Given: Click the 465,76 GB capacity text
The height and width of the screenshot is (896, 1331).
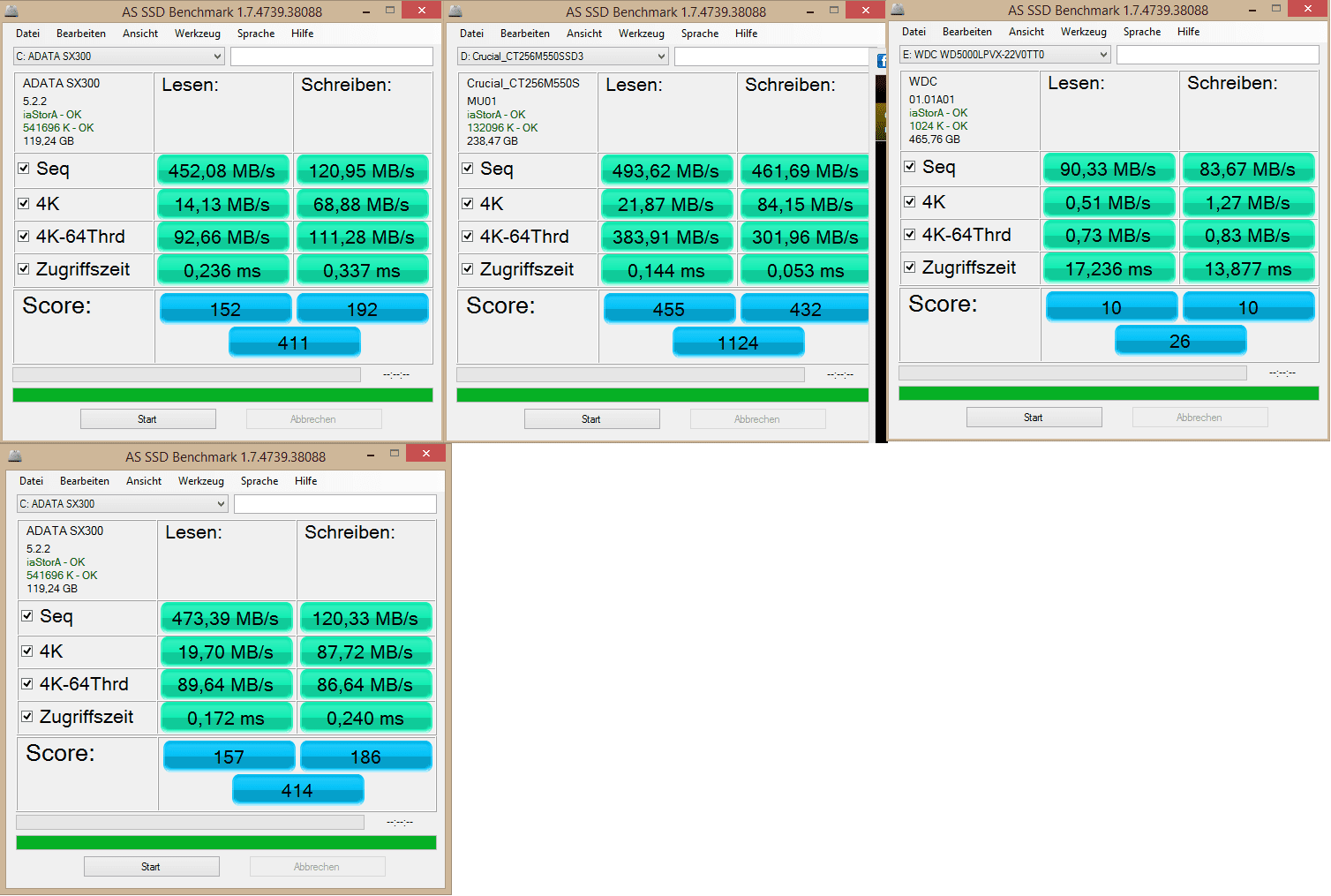Looking at the screenshot, I should (935, 139).
